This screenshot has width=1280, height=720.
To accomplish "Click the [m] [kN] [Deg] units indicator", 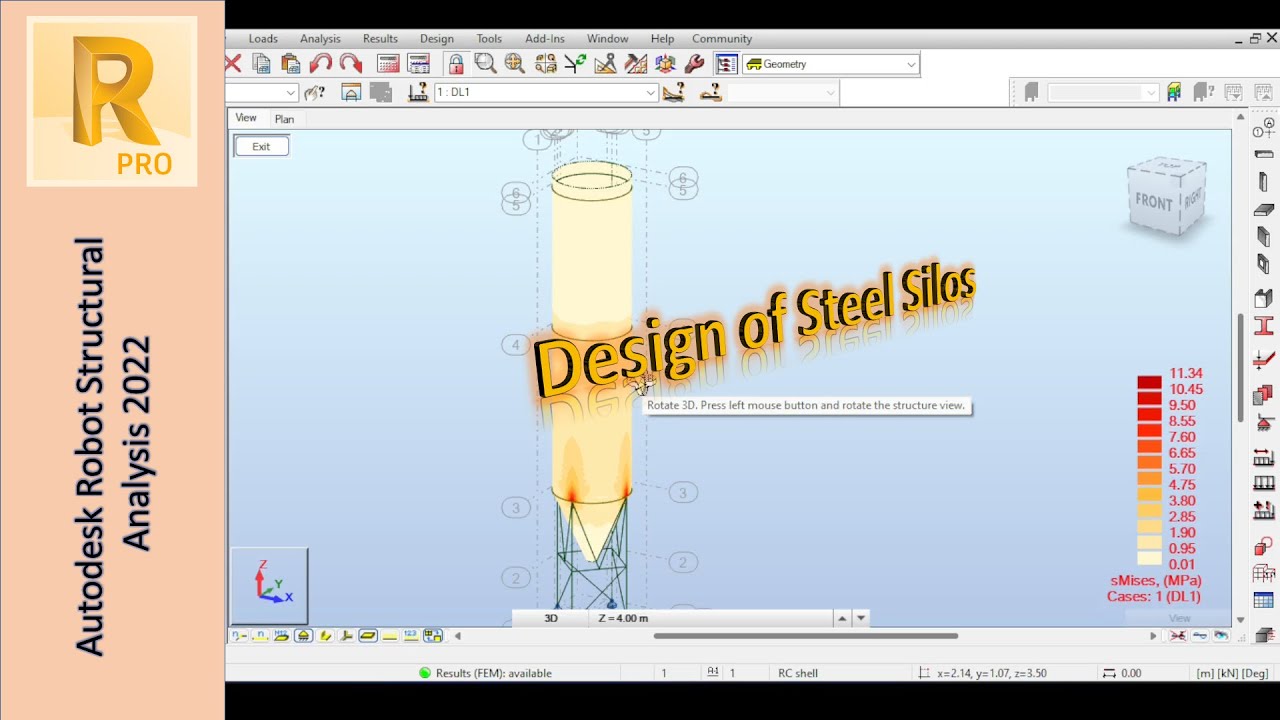I will point(1232,673).
